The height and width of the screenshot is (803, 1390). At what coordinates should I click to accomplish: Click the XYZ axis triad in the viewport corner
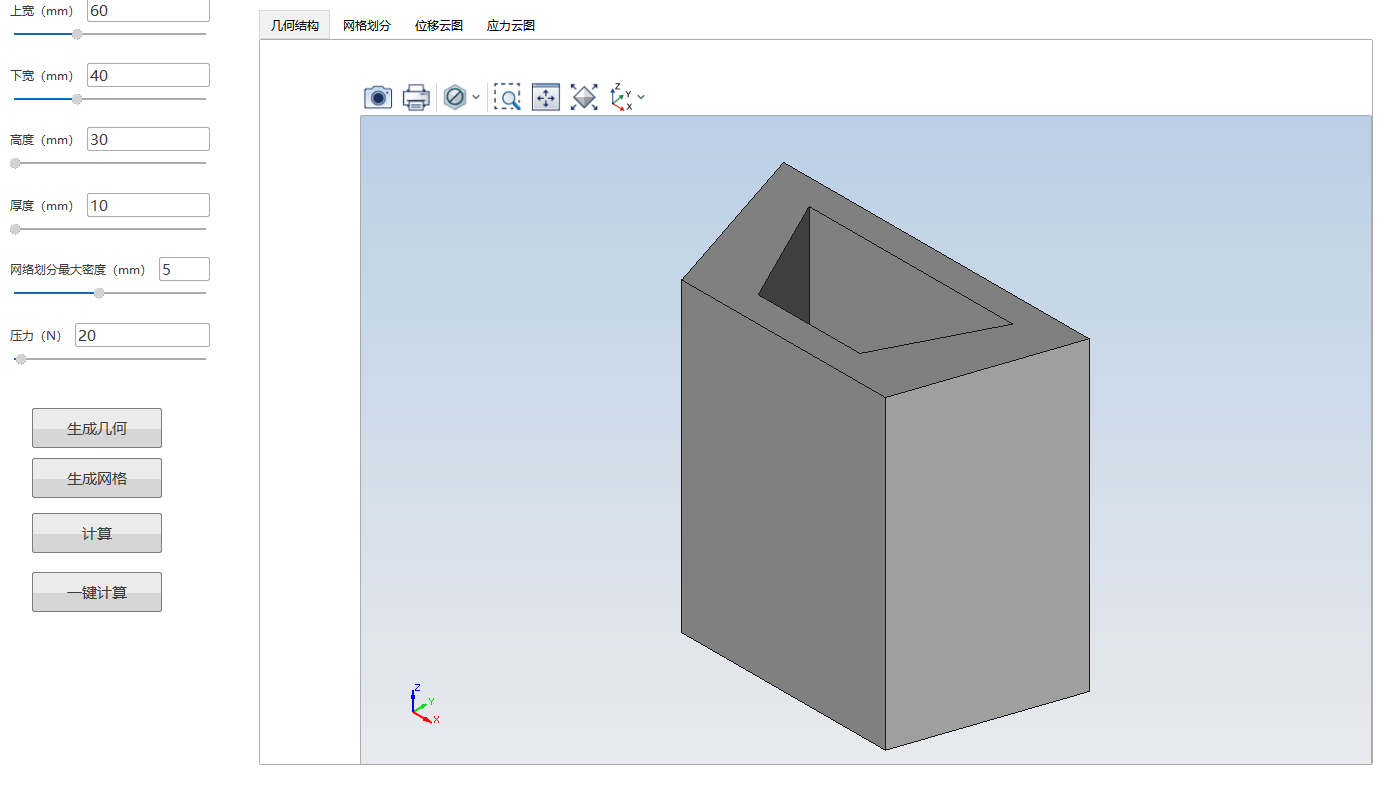coord(424,704)
